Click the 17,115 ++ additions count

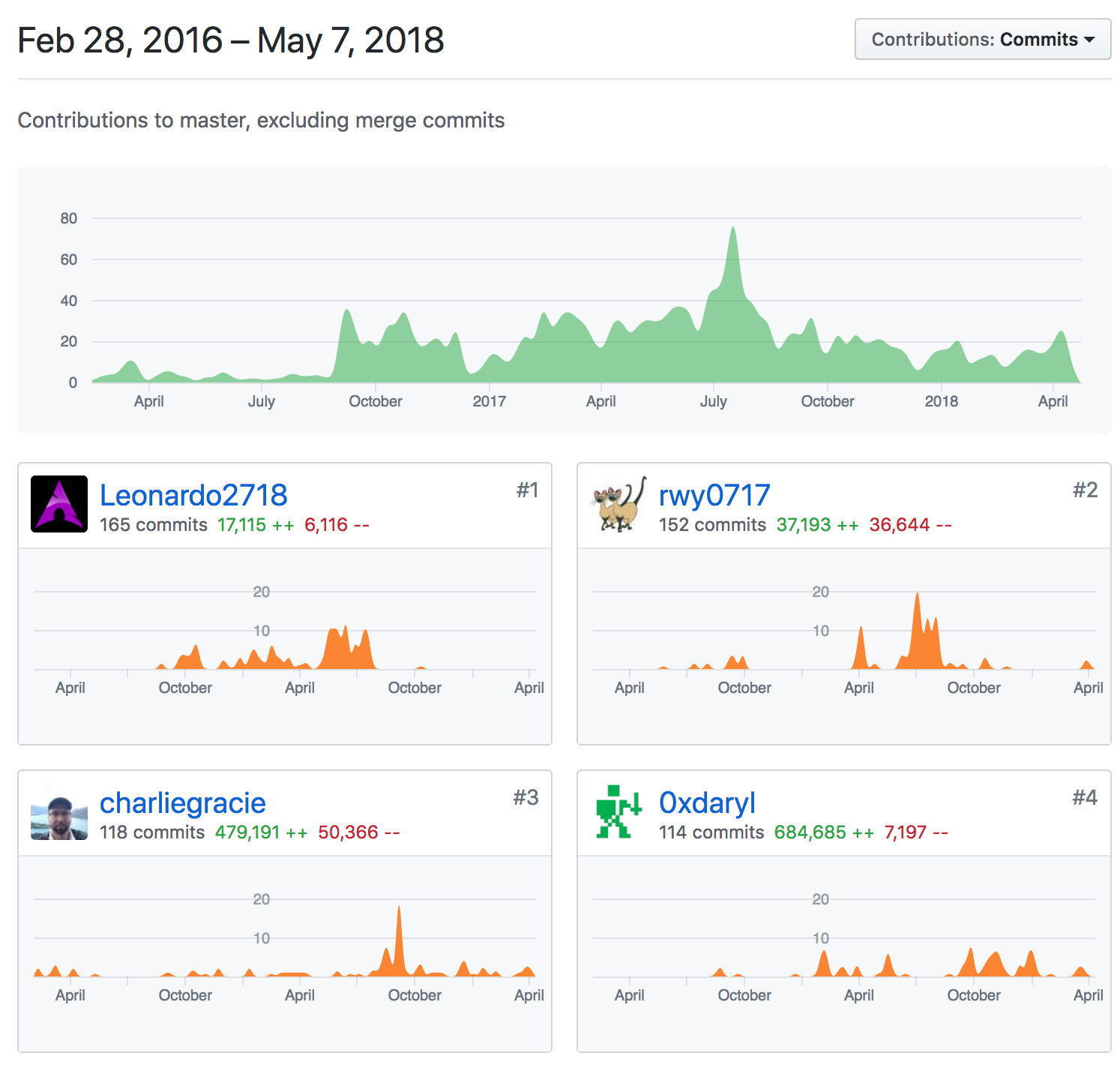pos(256,525)
